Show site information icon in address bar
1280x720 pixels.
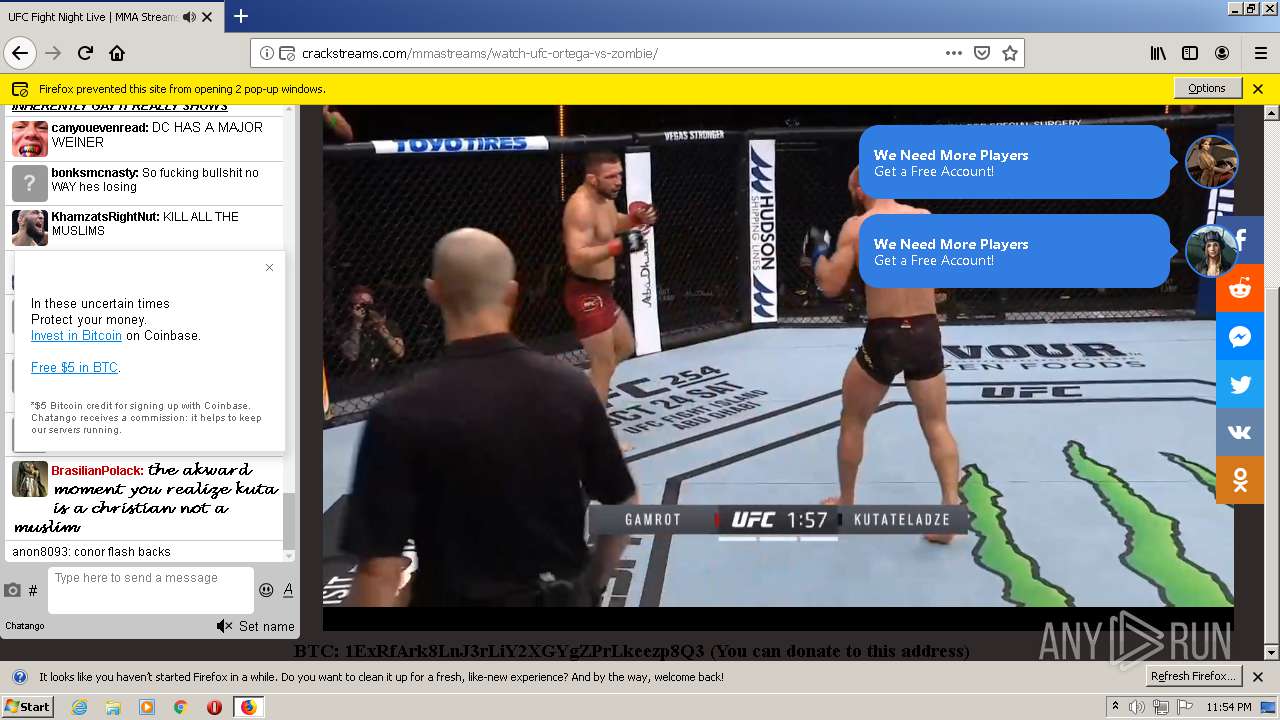(x=266, y=53)
